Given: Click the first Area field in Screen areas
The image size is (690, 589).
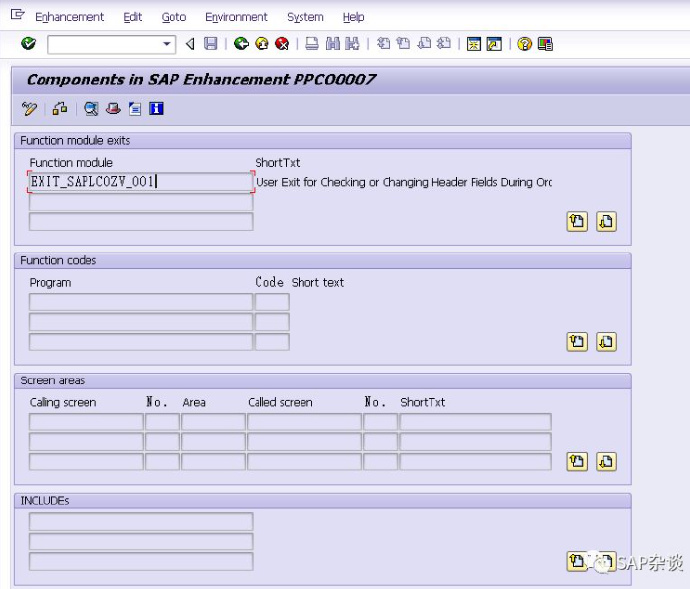Looking at the screenshot, I should (x=213, y=422).
